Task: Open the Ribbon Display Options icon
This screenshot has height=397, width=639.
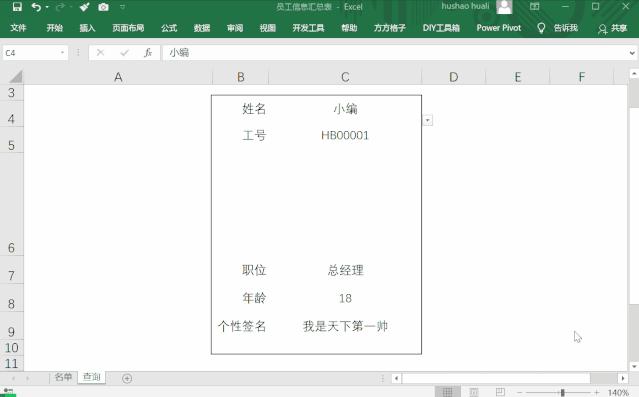Action: 534,7
